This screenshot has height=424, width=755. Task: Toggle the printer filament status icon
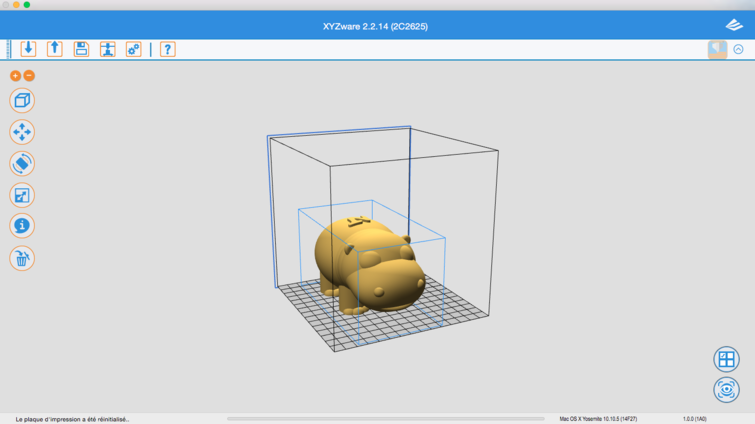[x=717, y=49]
